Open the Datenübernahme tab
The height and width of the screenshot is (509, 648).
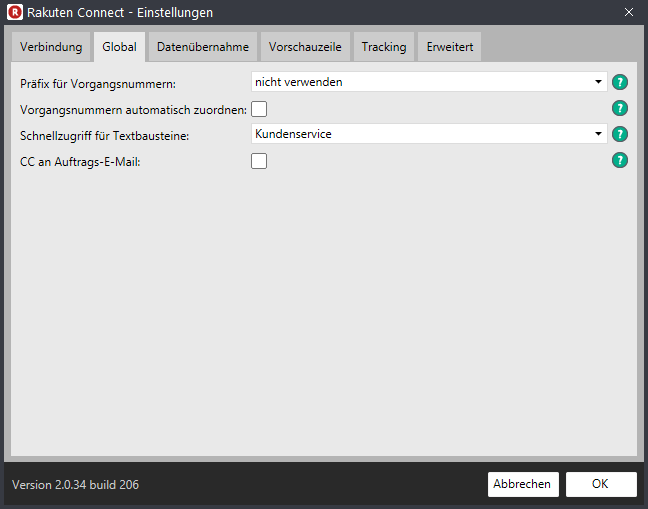[203, 47]
